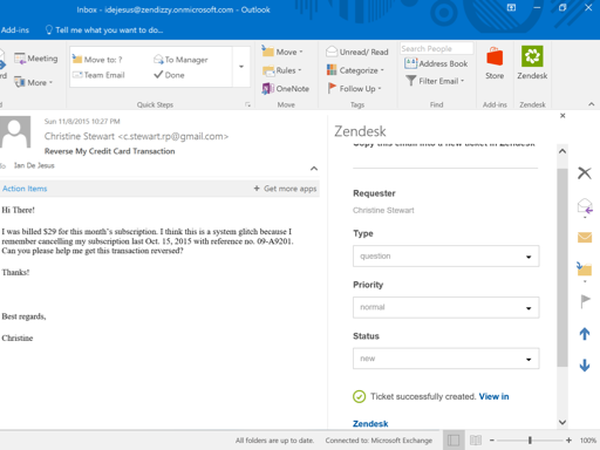
Task: Close the Zendesk task pane
Action: [562, 116]
